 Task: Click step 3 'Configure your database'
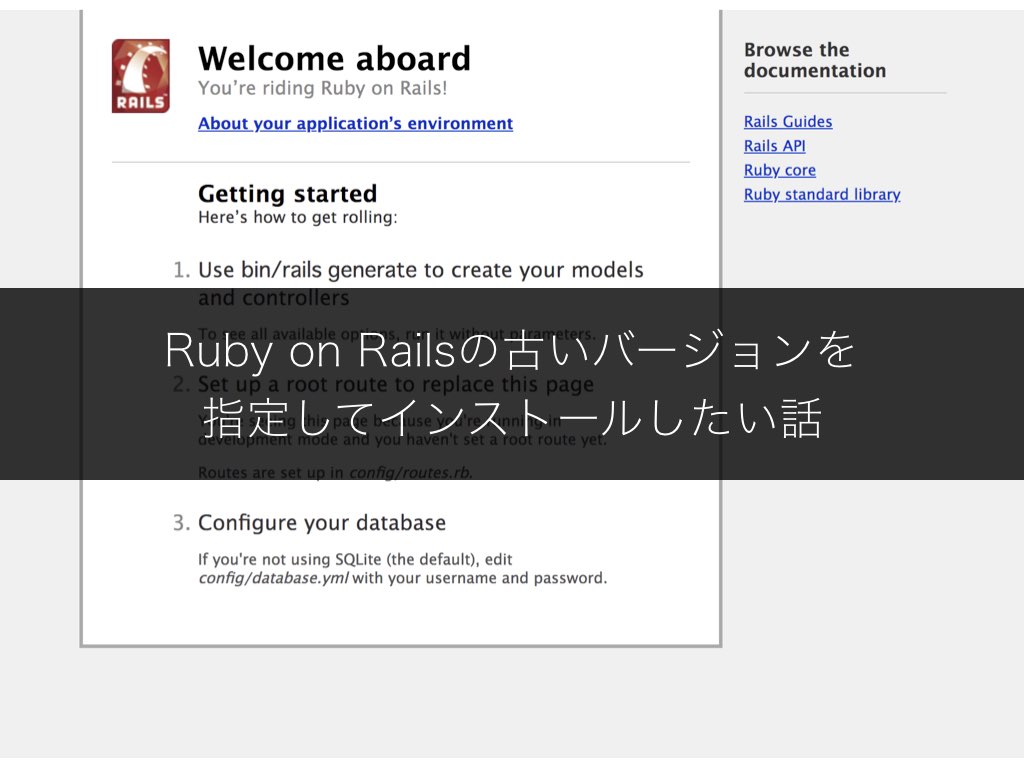pos(322,522)
